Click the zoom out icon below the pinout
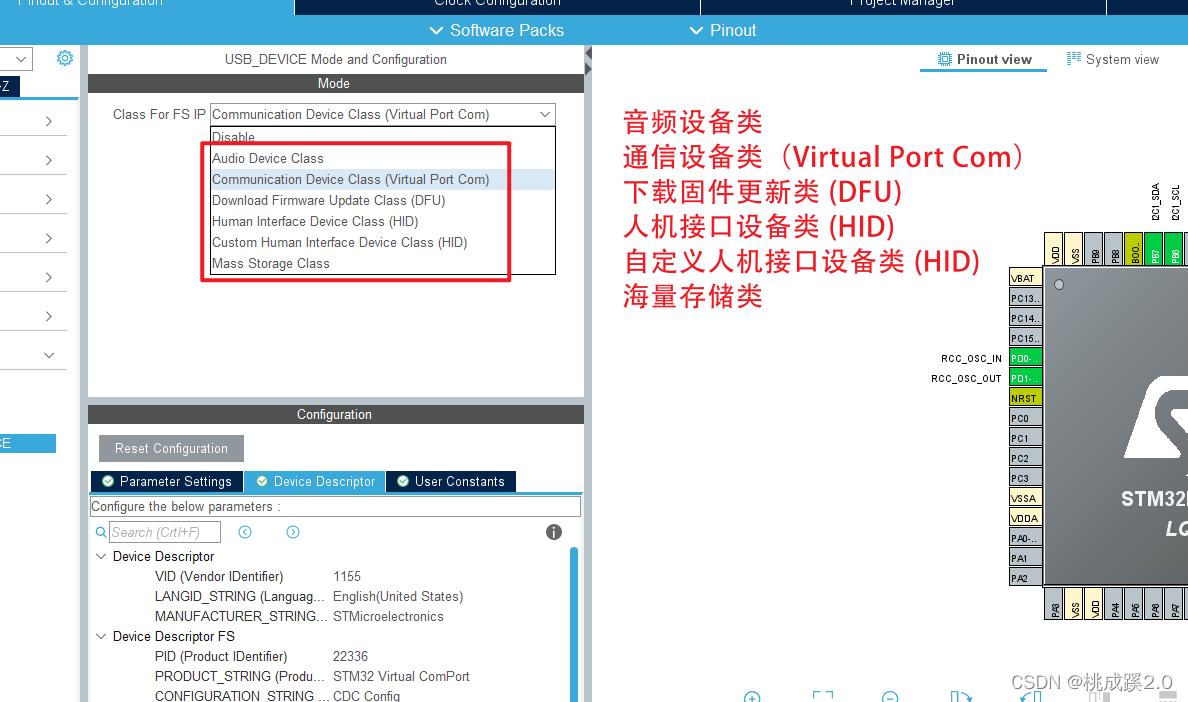 889,697
